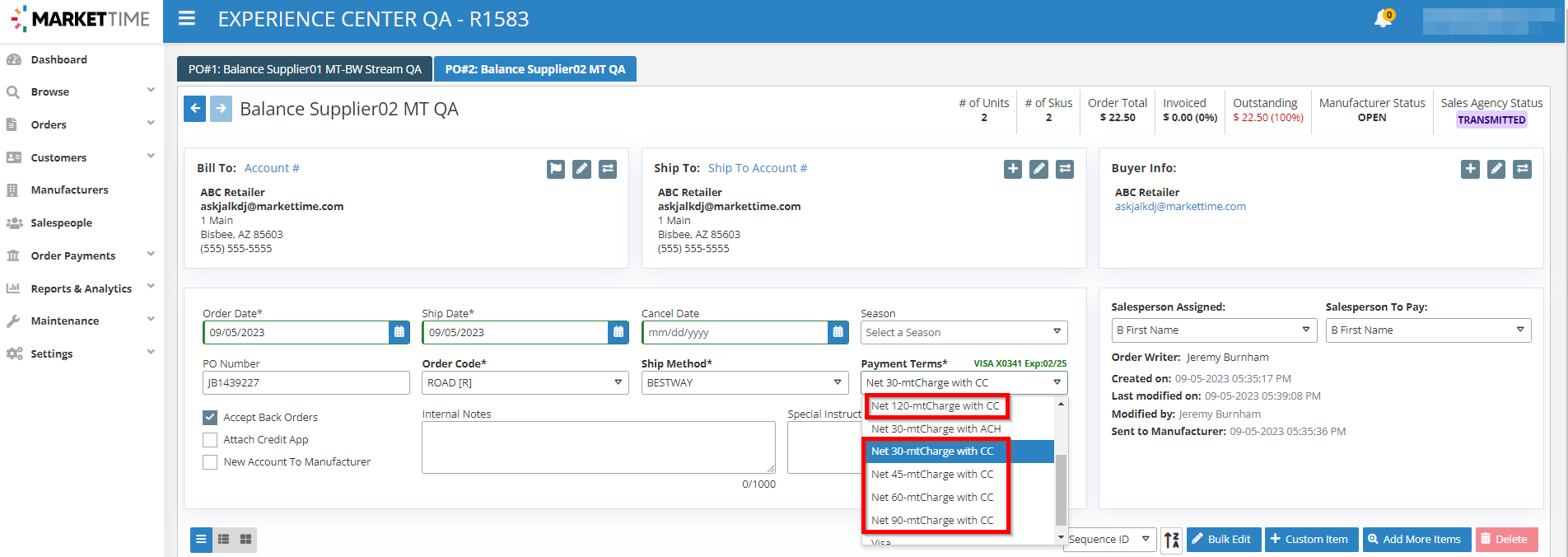Click the Custom Item button
The height and width of the screenshot is (557, 1568).
pyautogui.click(x=1309, y=540)
